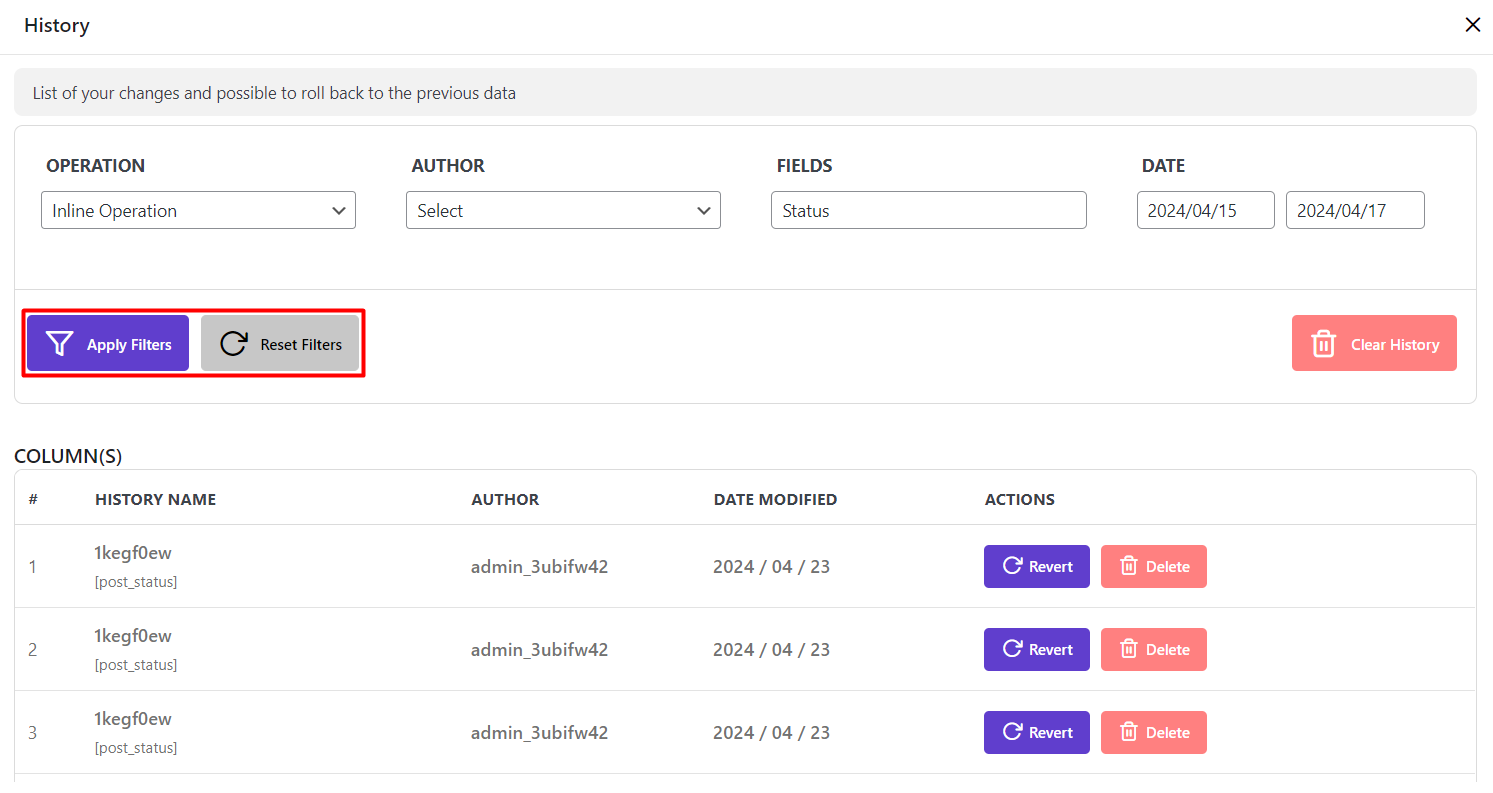Screen dimensions: 1493x793
Task: Click the trash can icon on Clear History
Action: click(1323, 344)
